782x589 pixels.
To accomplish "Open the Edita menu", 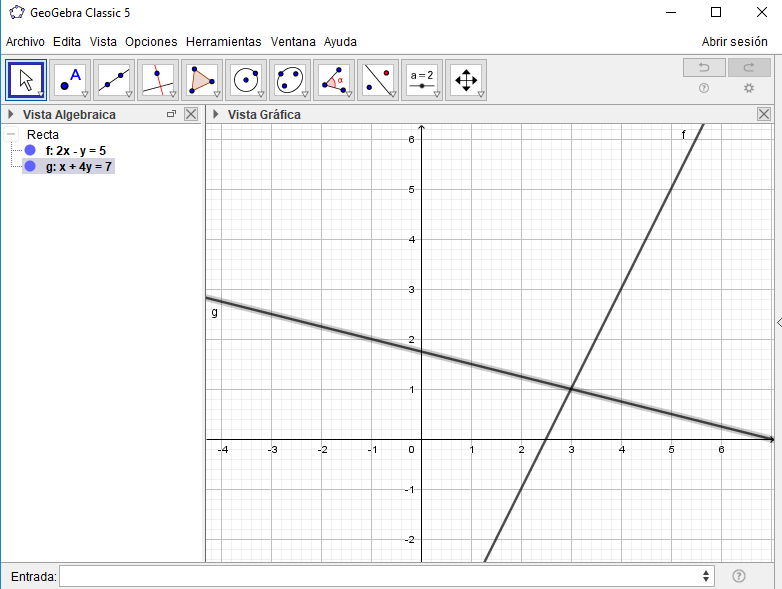I will coord(67,42).
